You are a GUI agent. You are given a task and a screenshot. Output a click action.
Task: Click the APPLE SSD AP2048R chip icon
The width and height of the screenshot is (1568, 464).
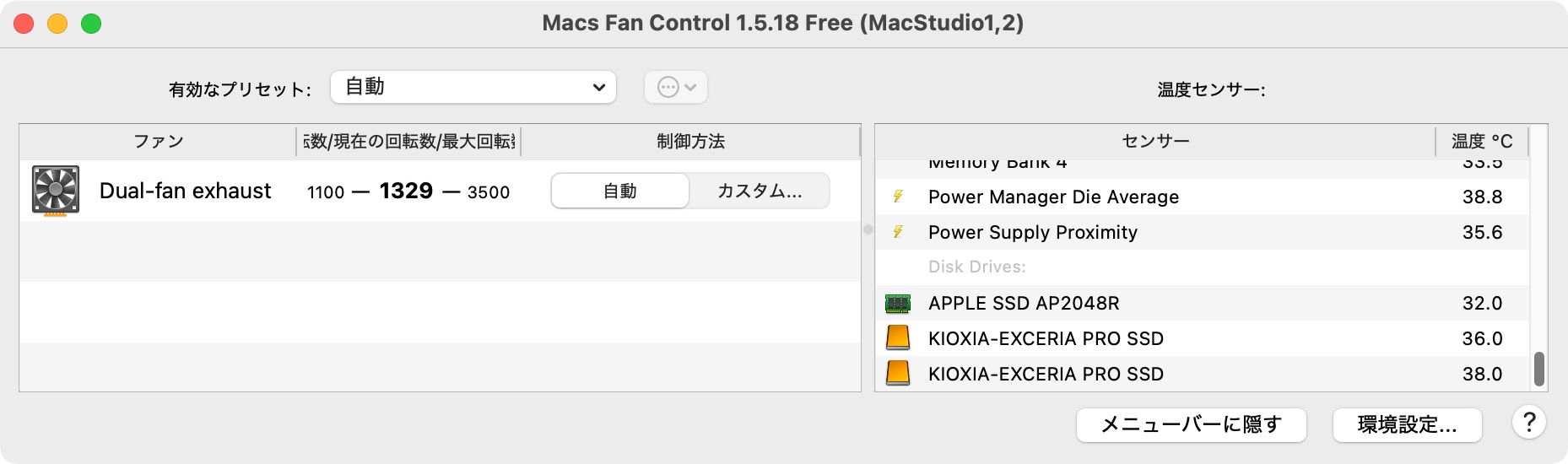click(x=898, y=303)
